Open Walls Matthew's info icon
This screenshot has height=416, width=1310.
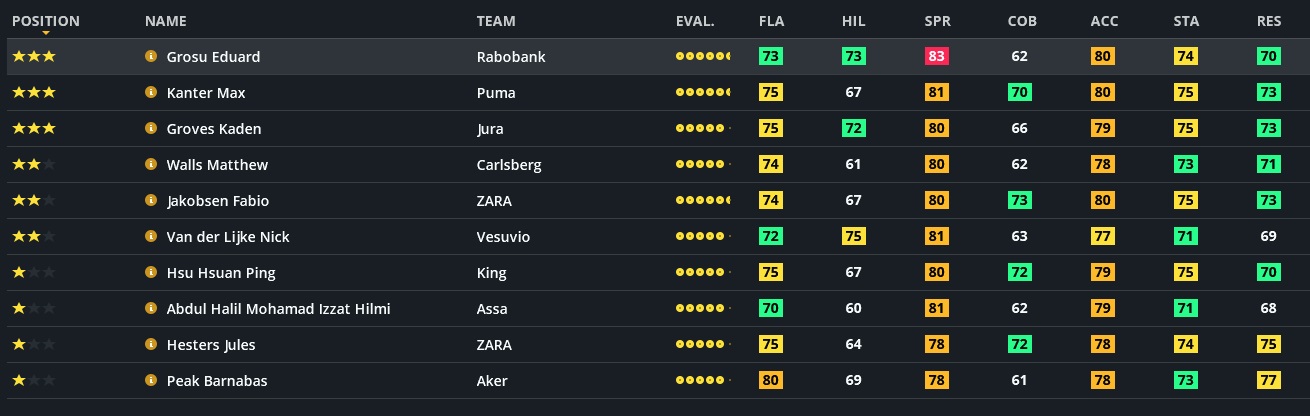(x=152, y=165)
